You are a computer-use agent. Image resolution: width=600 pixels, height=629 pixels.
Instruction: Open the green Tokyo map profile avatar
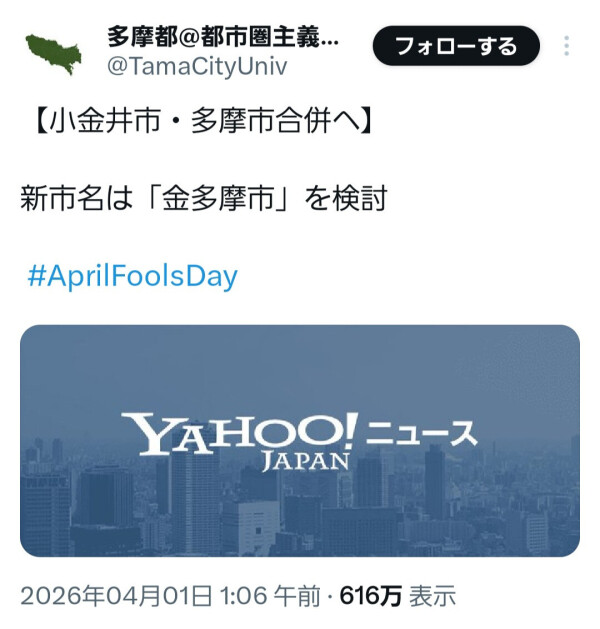pos(53,54)
